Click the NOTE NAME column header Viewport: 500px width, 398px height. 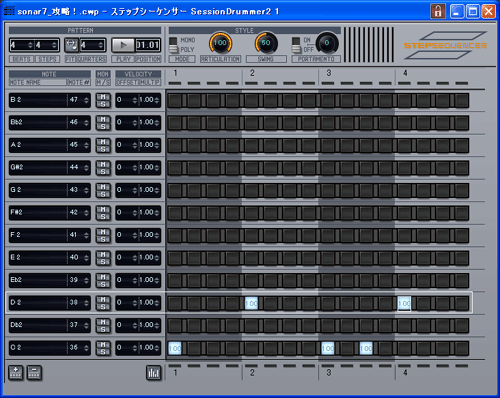(38, 82)
